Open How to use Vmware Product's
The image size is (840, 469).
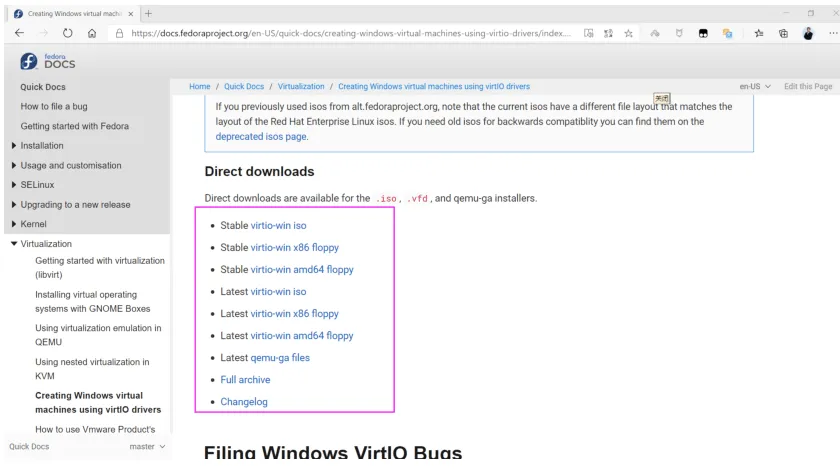(x=95, y=429)
